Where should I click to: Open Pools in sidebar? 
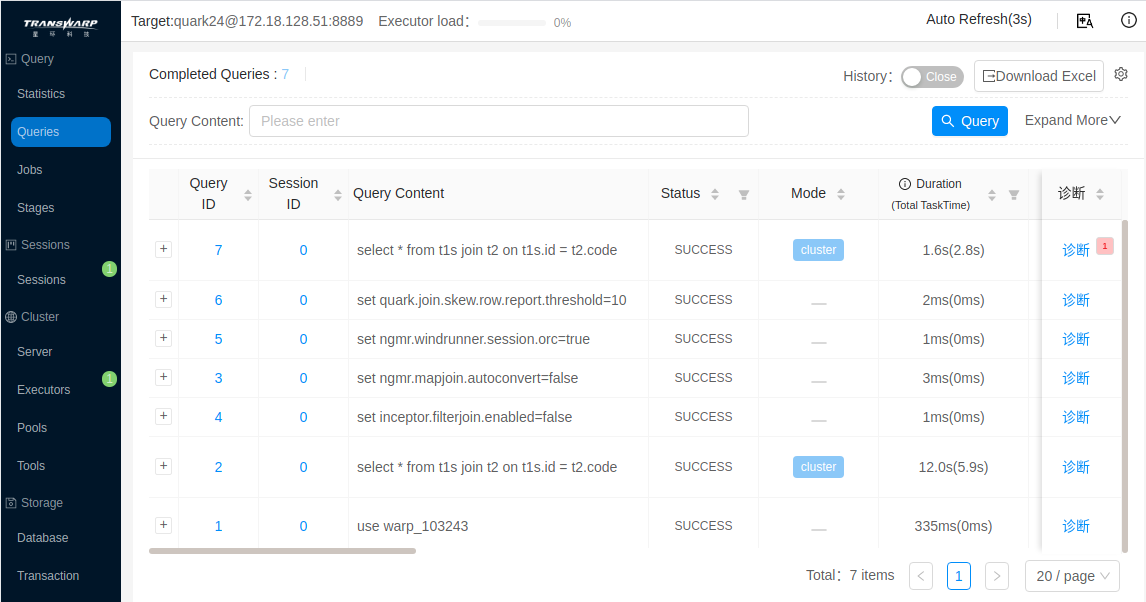(x=32, y=427)
